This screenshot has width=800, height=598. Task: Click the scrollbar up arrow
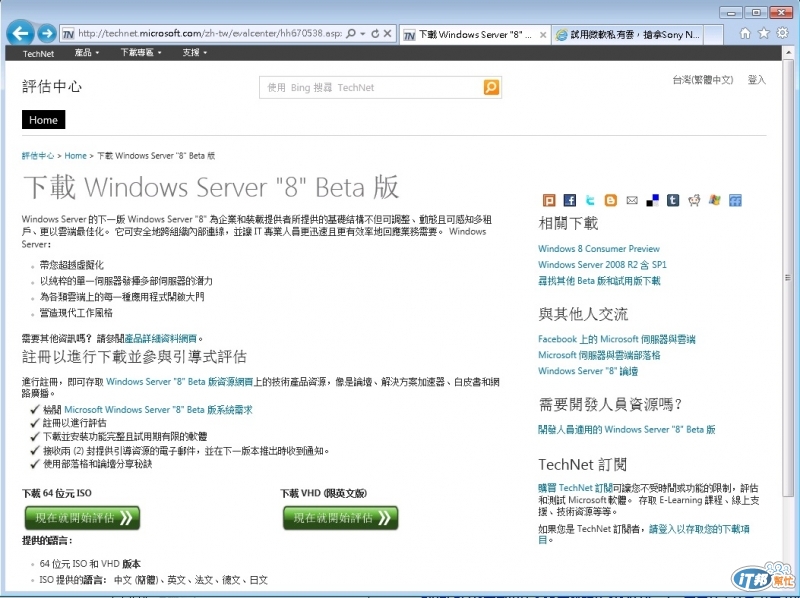coord(788,53)
